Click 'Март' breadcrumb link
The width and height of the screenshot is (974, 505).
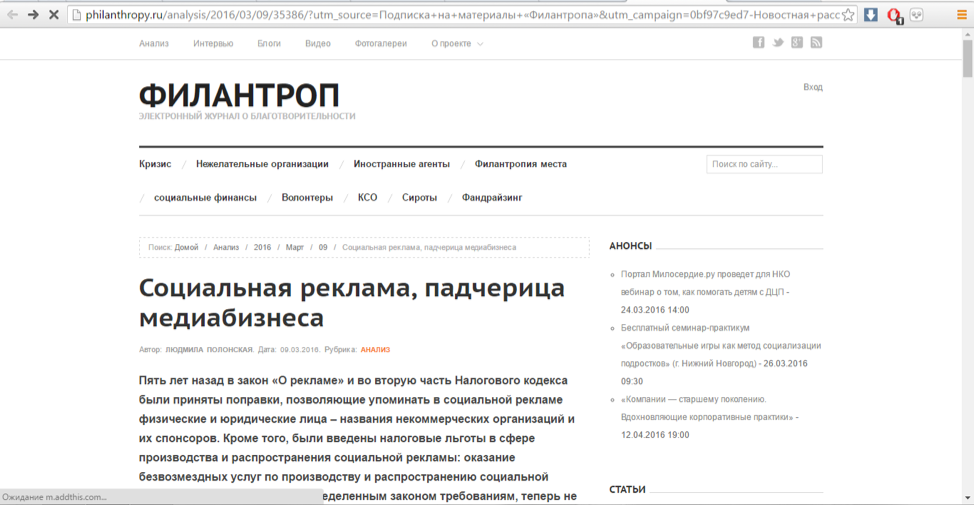point(294,247)
